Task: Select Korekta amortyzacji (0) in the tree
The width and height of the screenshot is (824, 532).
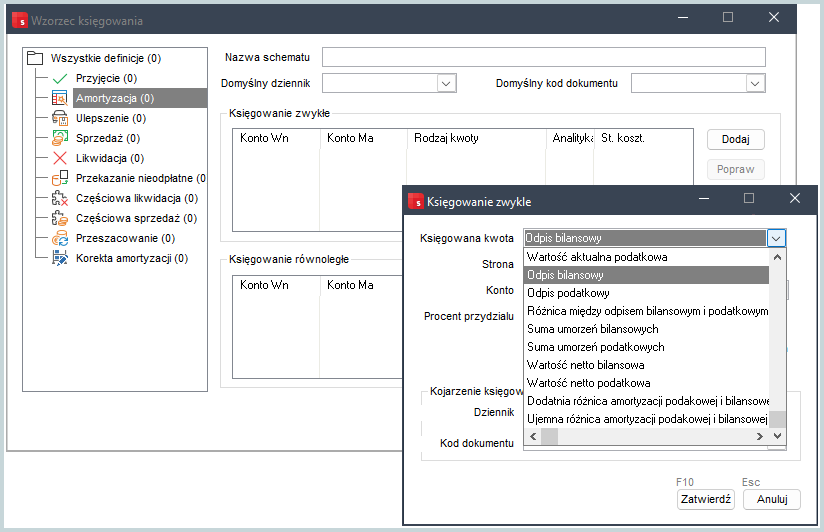Action: [x=132, y=258]
